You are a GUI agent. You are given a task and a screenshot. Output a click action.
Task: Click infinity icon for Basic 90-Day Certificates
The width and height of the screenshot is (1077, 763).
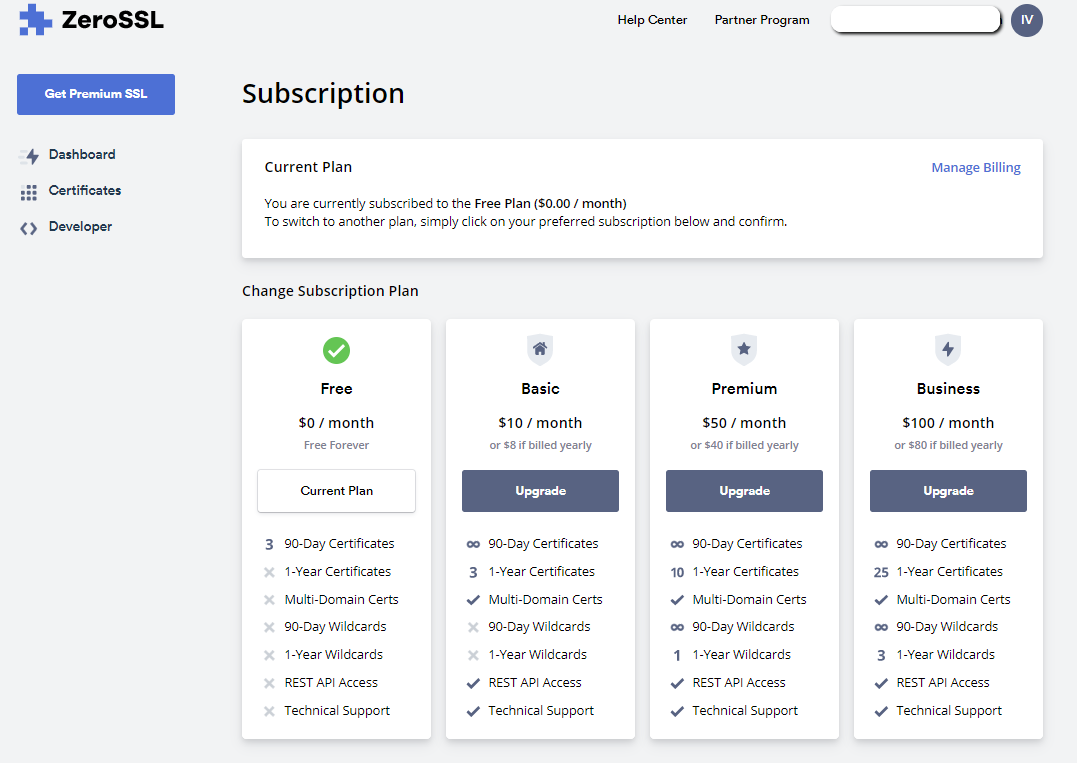coord(473,544)
